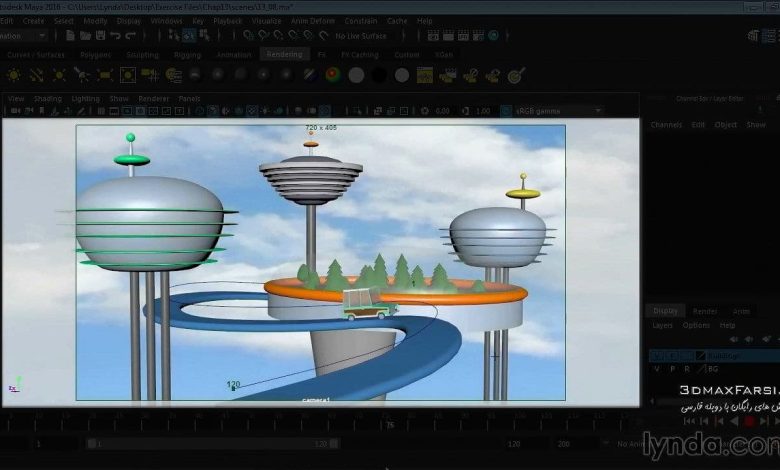The image size is (780, 470).
Task: Toggle snap to curves on the status line
Action: [264, 35]
